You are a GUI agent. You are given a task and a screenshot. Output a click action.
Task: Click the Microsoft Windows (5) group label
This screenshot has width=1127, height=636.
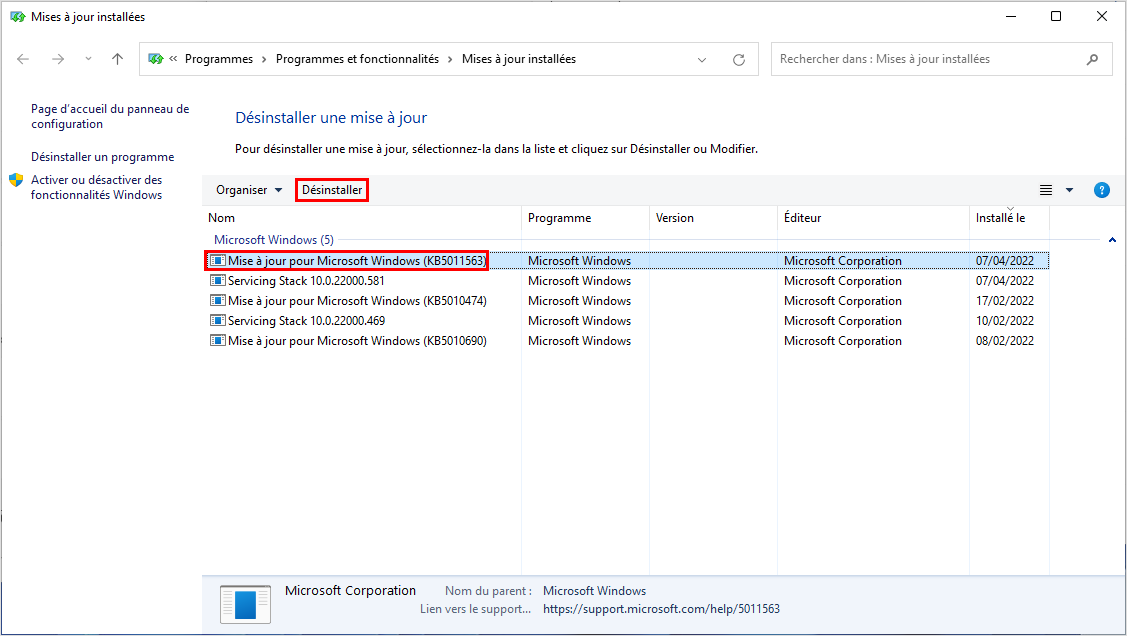click(x=274, y=240)
